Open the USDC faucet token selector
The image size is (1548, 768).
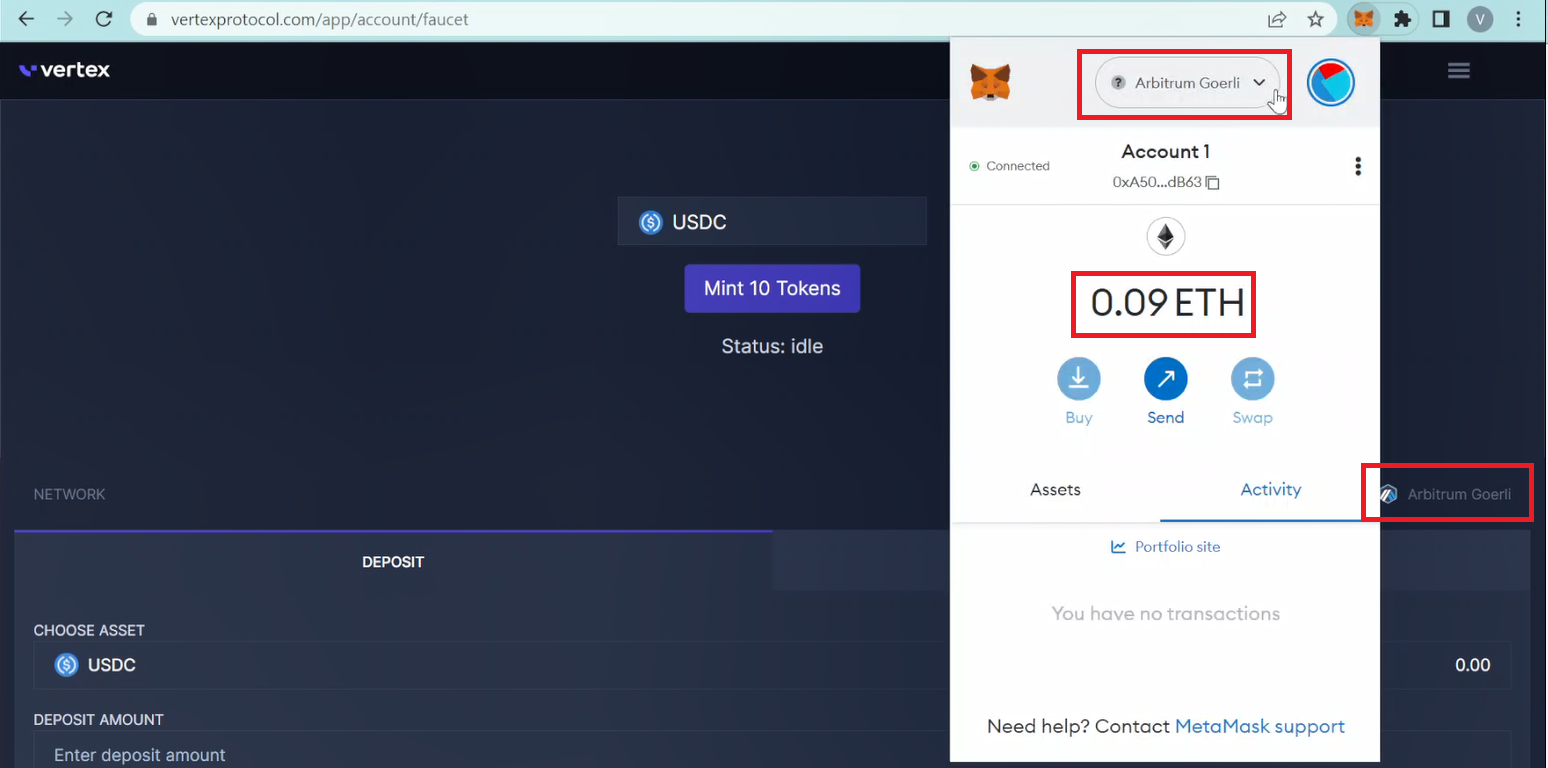tap(772, 221)
